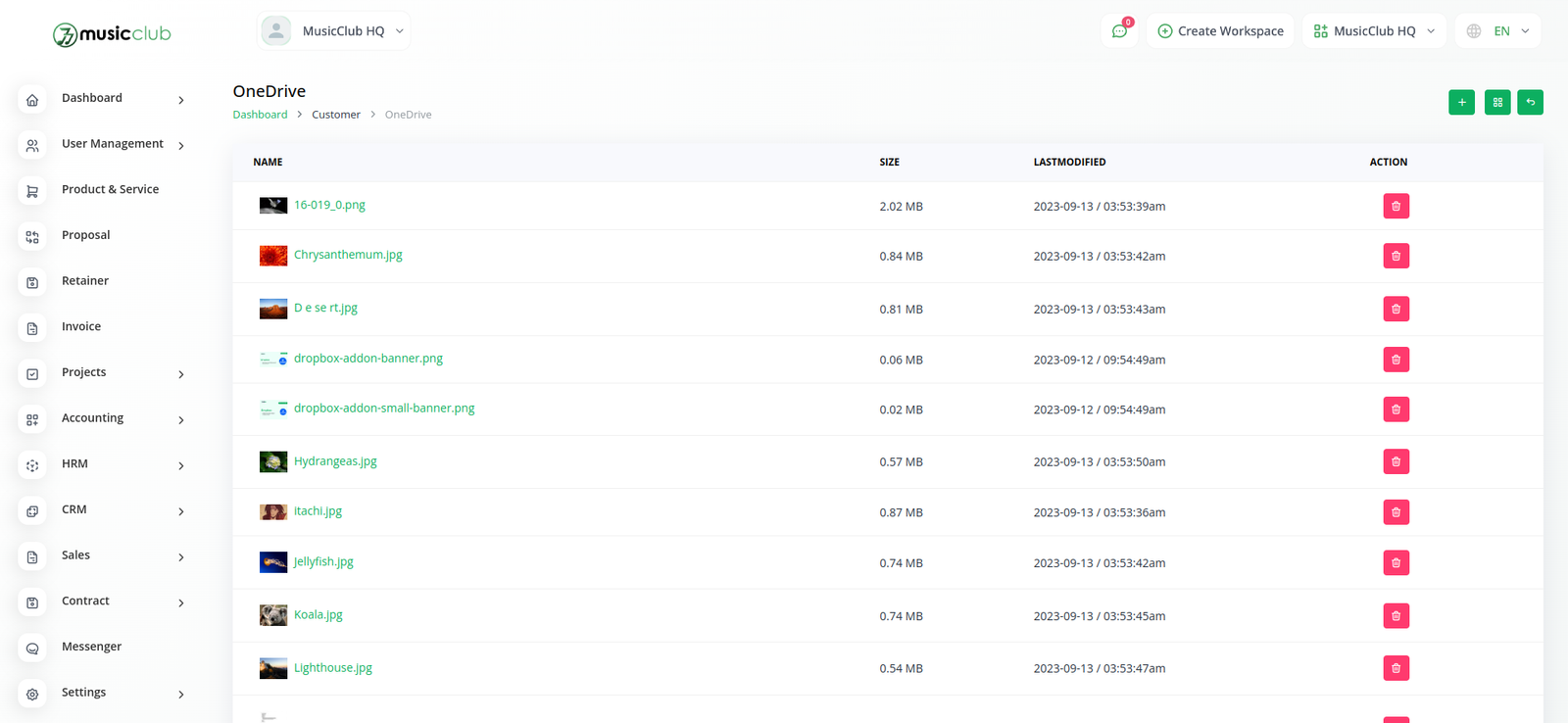Viewport: 1568px width, 723px height.
Task: Expand the Projects menu chevron
Action: point(181,374)
